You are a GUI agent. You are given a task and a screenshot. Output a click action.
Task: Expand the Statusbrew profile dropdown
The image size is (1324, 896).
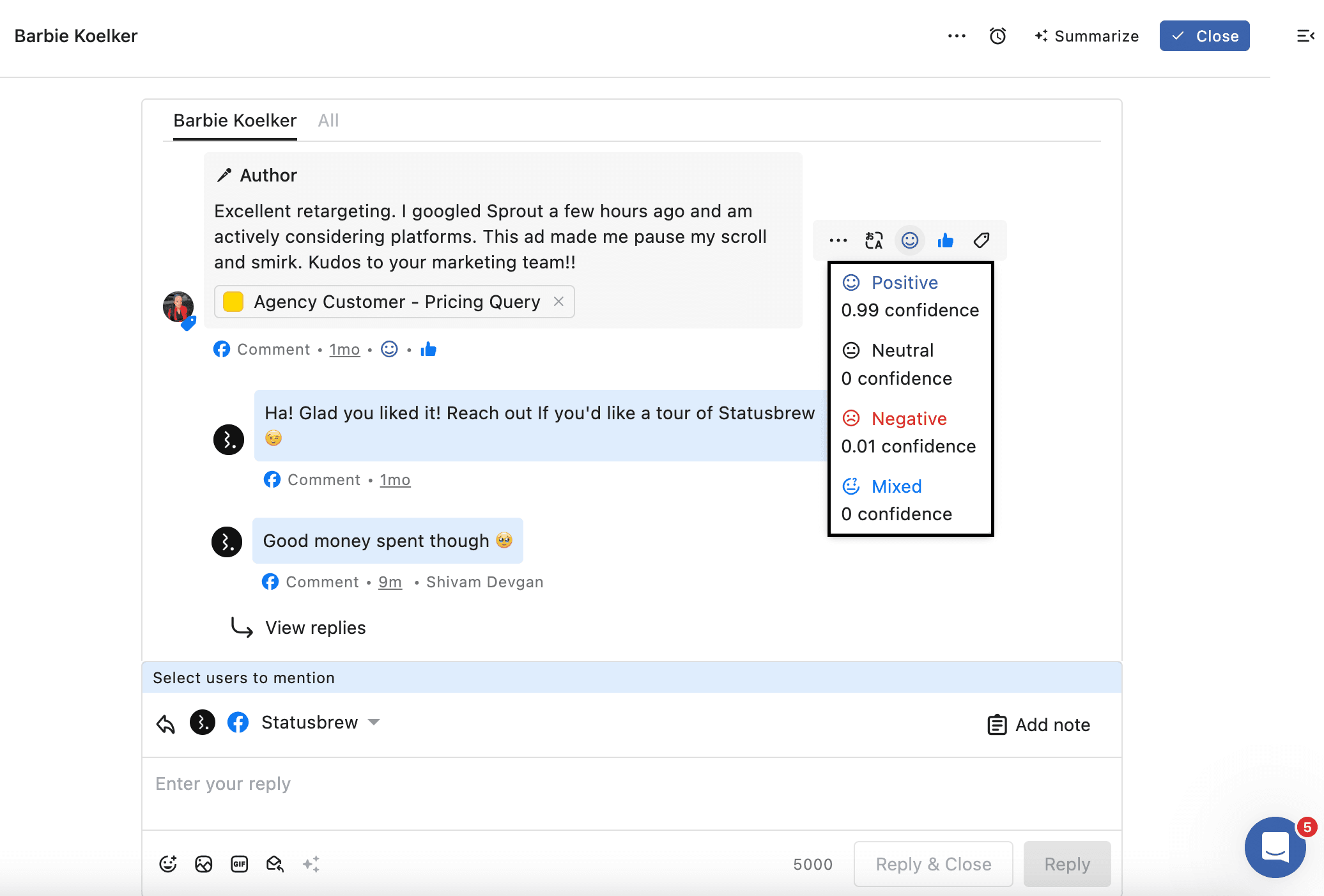point(374,722)
